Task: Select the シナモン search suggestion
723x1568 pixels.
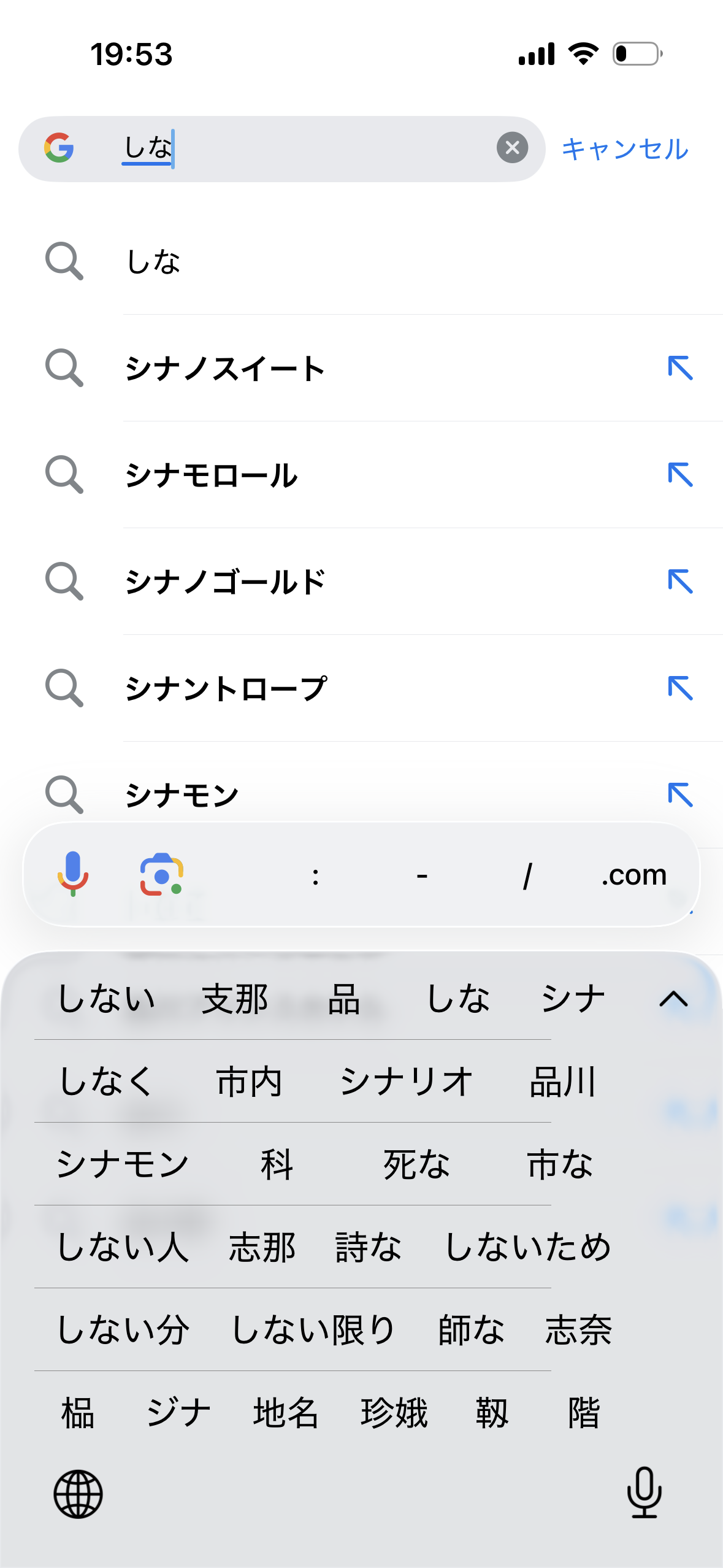Action: (182, 796)
